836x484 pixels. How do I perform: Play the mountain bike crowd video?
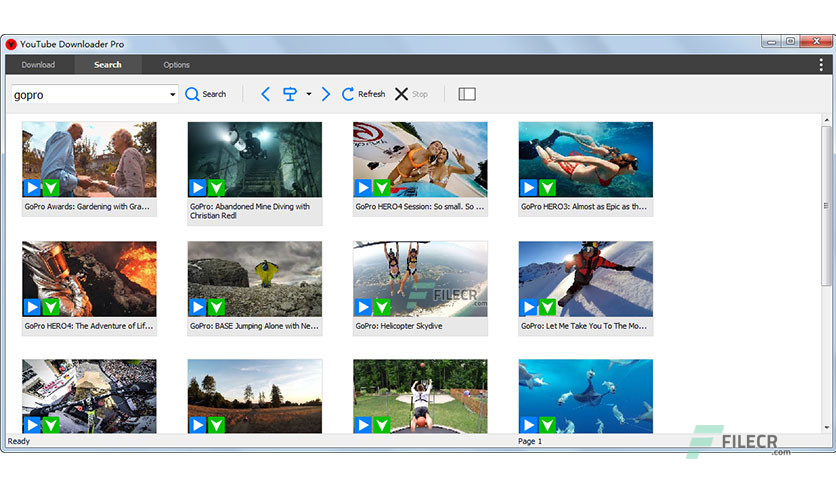[x=32, y=425]
